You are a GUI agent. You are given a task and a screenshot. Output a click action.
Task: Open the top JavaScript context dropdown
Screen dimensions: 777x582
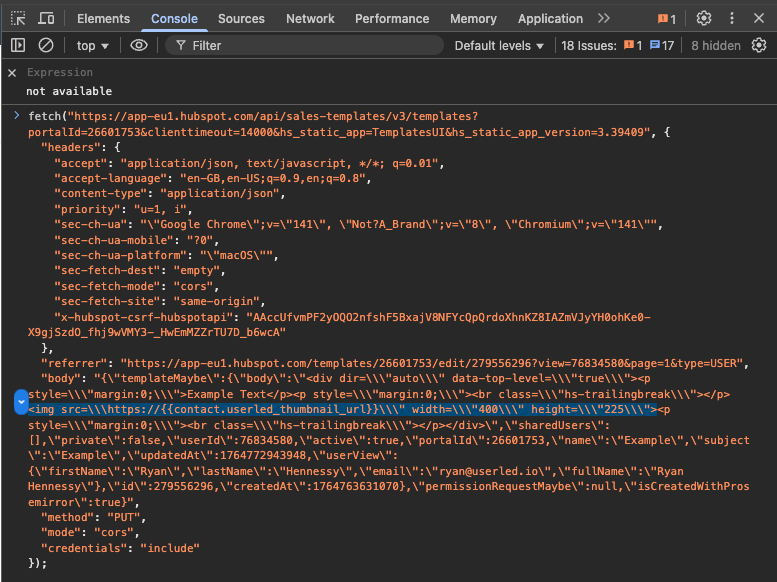click(x=92, y=45)
